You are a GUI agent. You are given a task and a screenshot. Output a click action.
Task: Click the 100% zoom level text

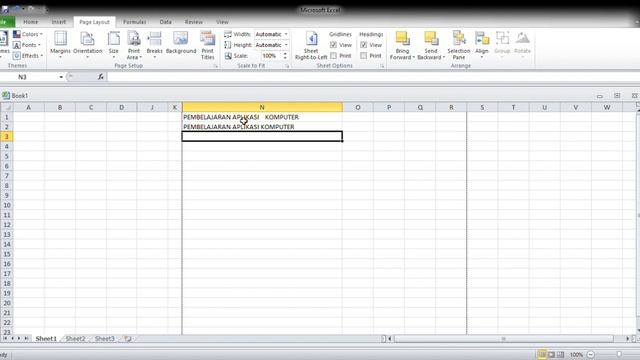coord(576,355)
